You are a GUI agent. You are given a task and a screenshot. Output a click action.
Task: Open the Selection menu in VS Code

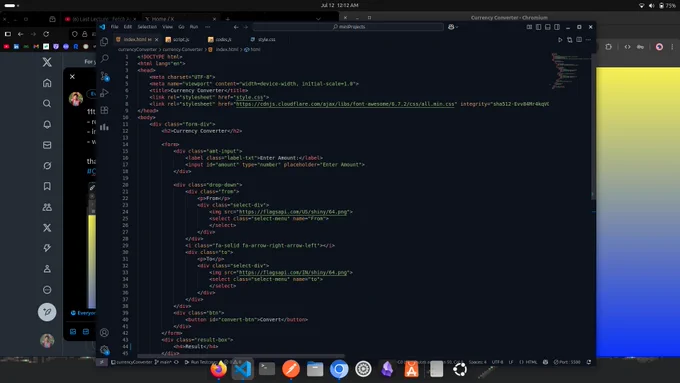pos(147,27)
